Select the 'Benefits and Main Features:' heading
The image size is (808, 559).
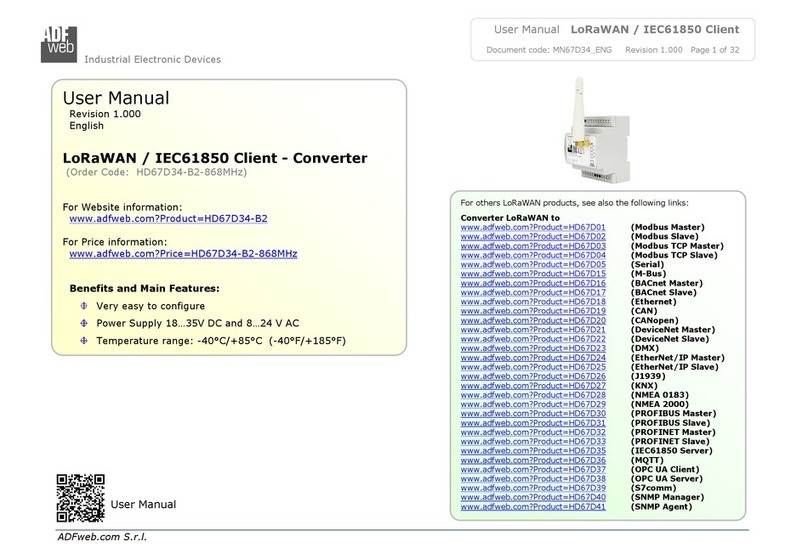(x=144, y=289)
